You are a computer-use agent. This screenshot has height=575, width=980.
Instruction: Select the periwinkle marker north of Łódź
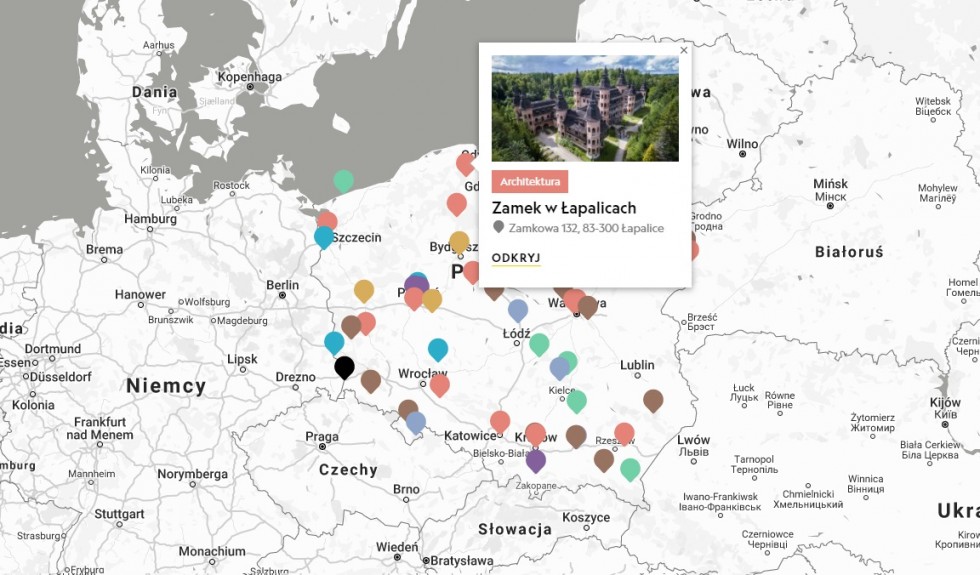(x=518, y=310)
